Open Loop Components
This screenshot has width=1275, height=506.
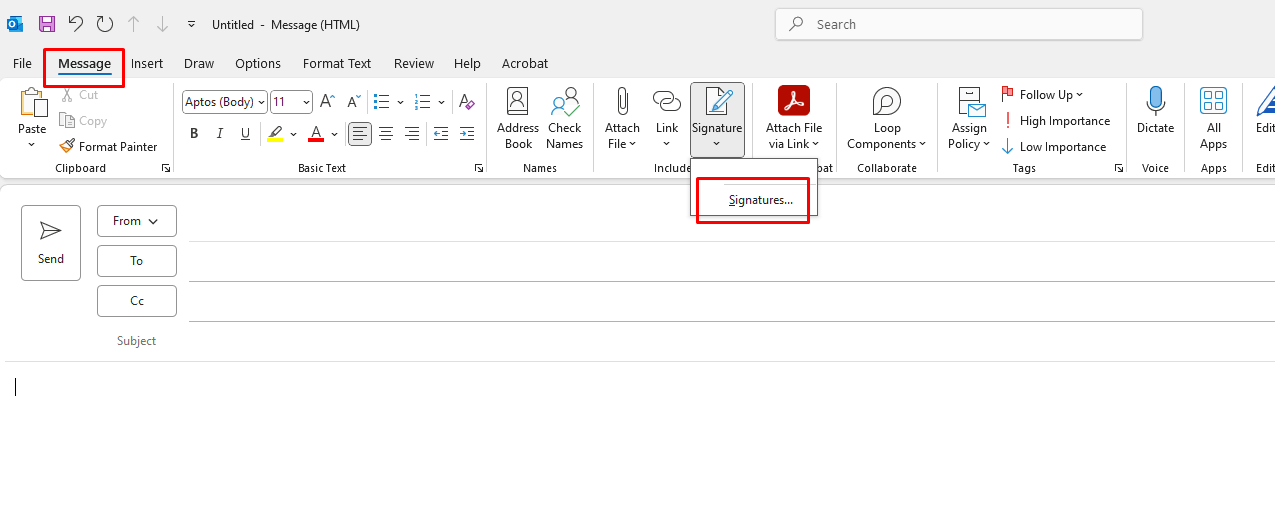coord(887,118)
